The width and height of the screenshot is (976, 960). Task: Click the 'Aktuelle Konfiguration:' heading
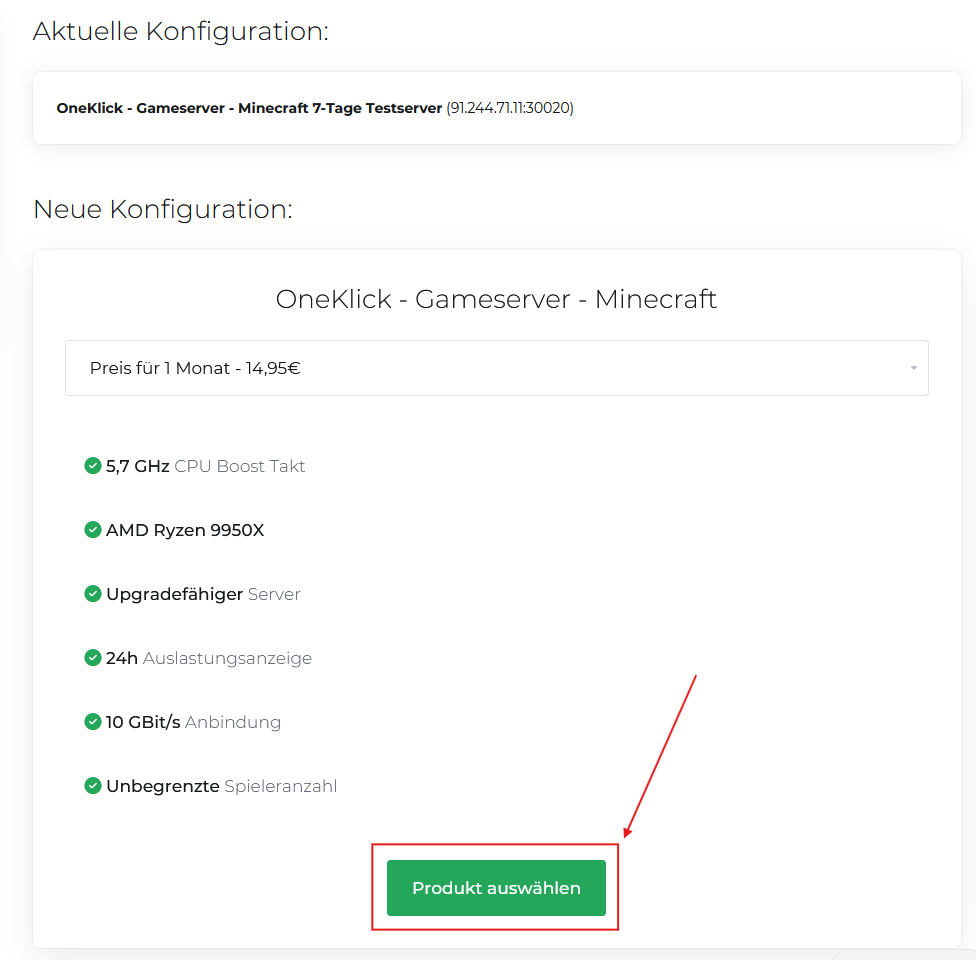pos(181,31)
